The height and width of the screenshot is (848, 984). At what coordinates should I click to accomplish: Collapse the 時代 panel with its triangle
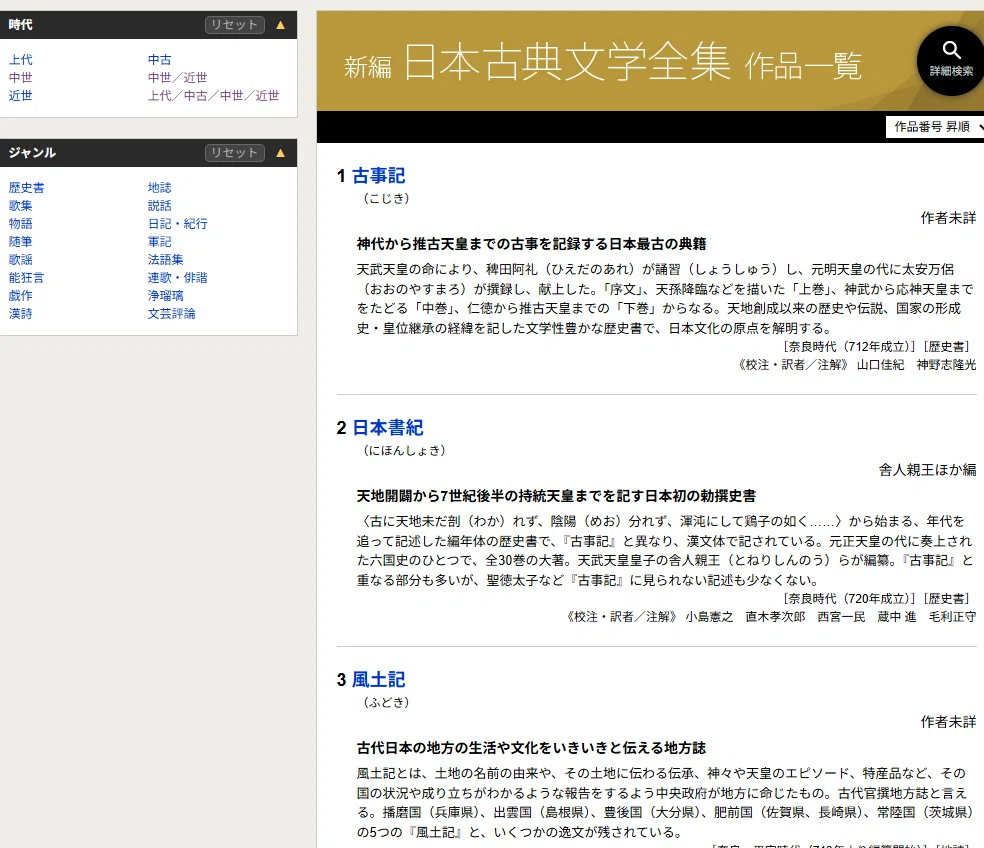pyautogui.click(x=281, y=25)
